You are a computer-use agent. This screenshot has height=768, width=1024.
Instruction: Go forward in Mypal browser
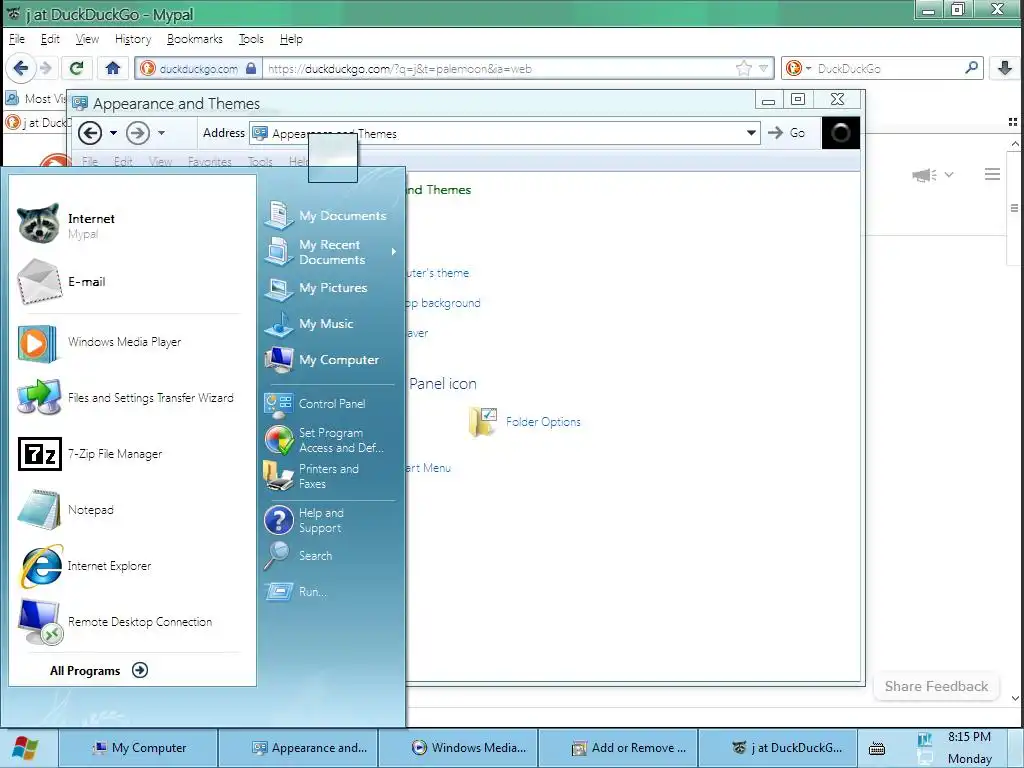pos(46,68)
